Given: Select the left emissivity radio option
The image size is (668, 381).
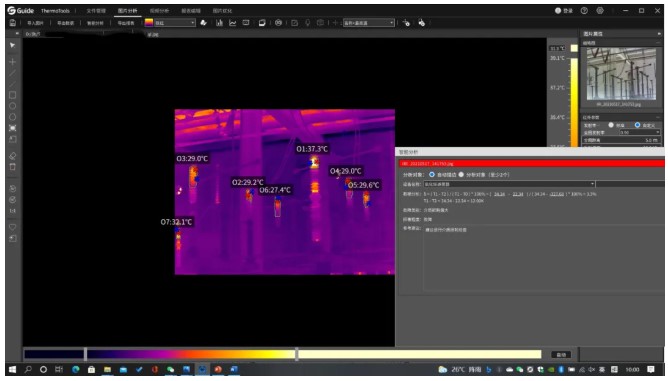Looking at the screenshot, I should pyautogui.click(x=611, y=125).
